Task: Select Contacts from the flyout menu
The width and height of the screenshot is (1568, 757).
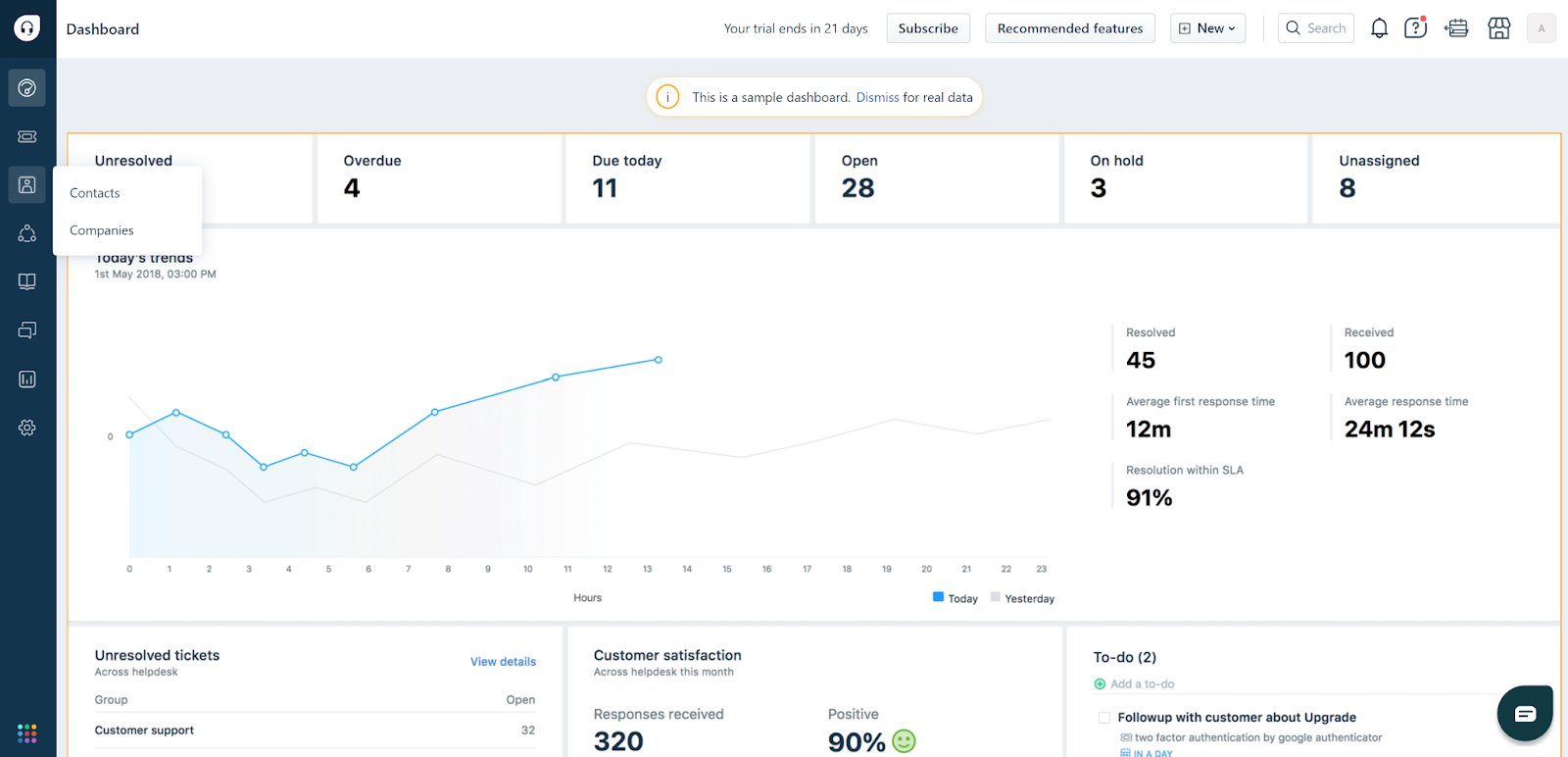Action: tap(95, 193)
